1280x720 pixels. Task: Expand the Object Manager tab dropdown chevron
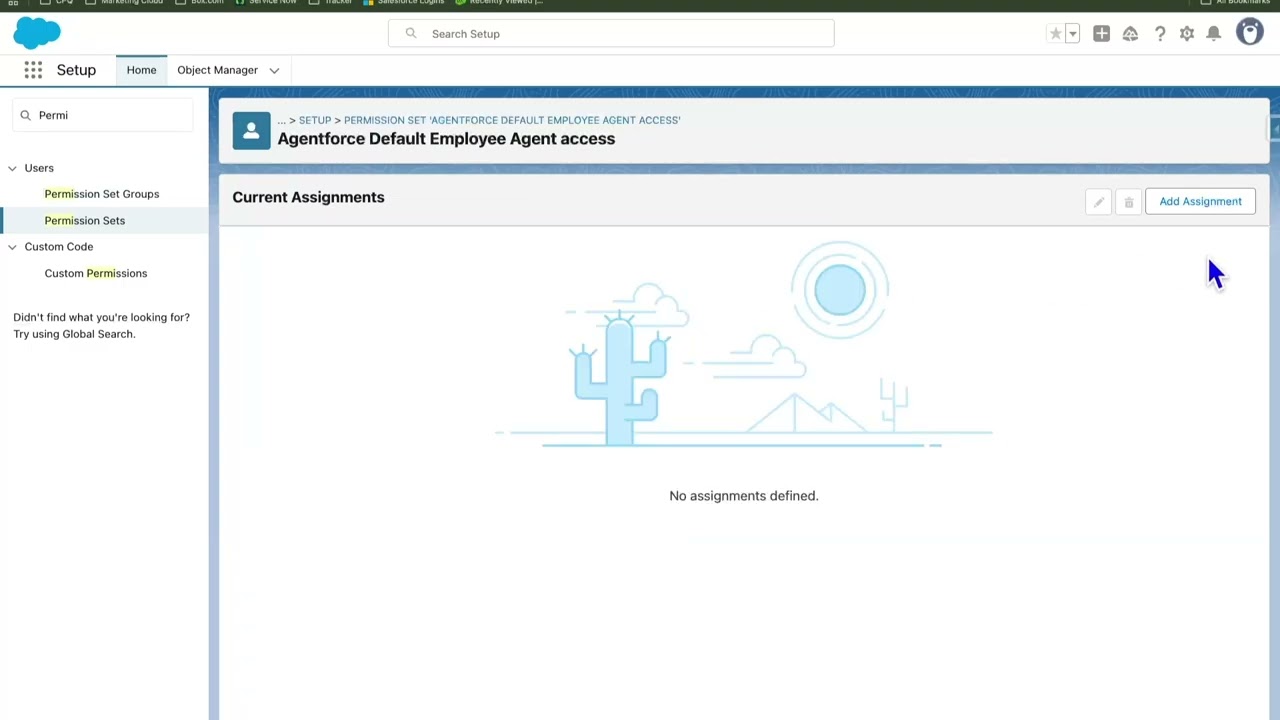pos(274,71)
